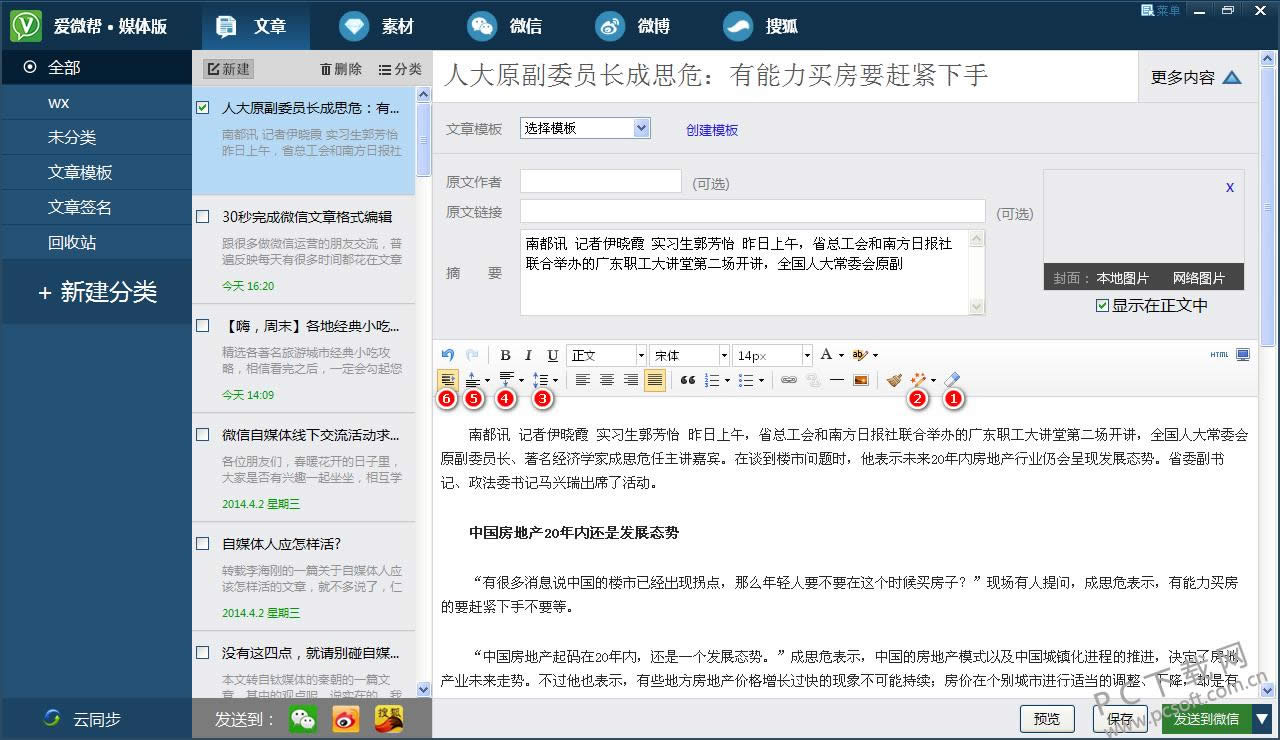This screenshot has height=740, width=1280.
Task: Enter fullscreen editor mode
Action: (x=1243, y=355)
